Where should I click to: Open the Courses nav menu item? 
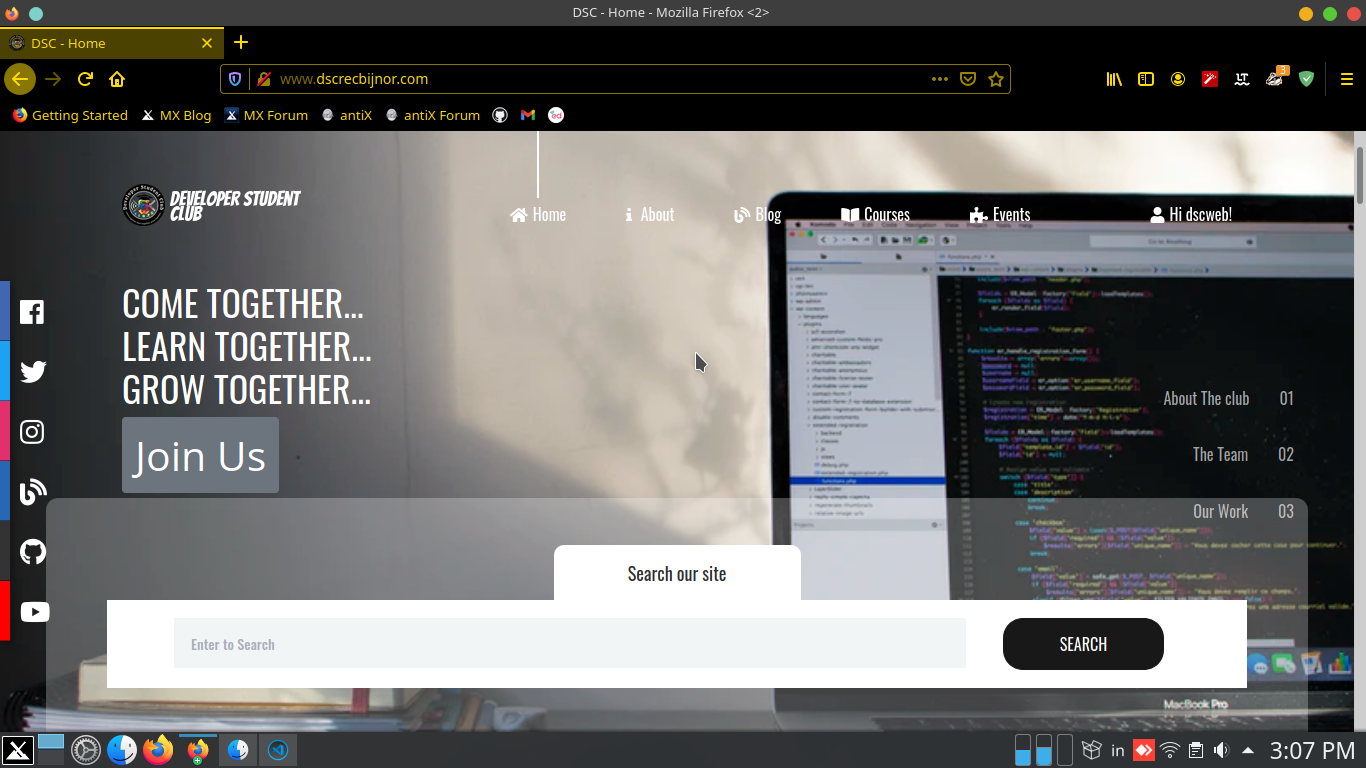tap(875, 214)
